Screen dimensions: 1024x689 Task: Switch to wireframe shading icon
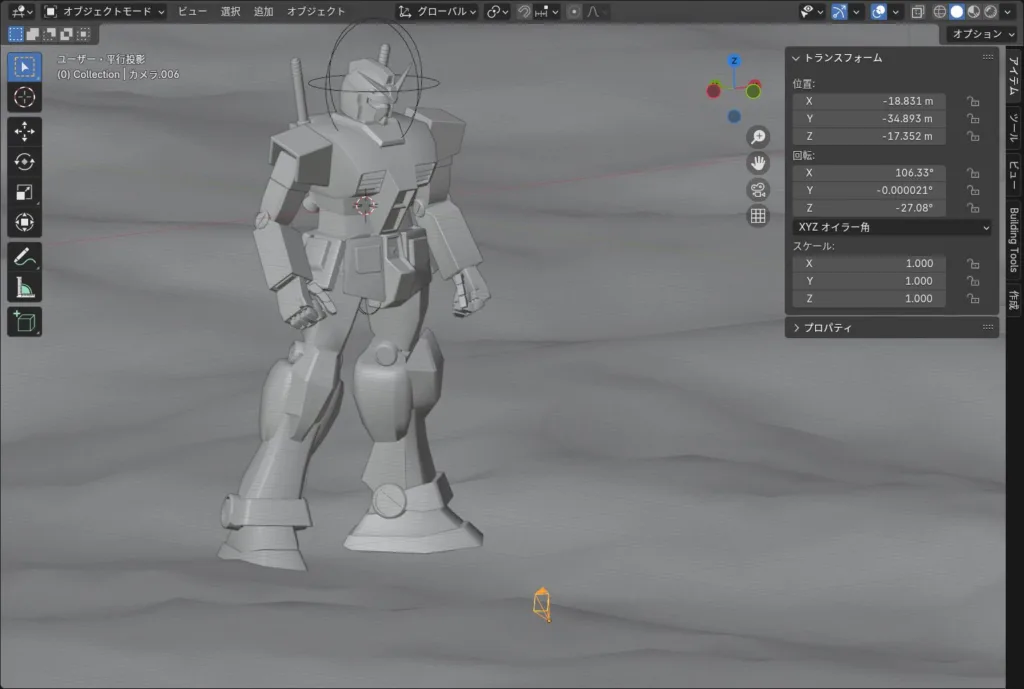[939, 11]
